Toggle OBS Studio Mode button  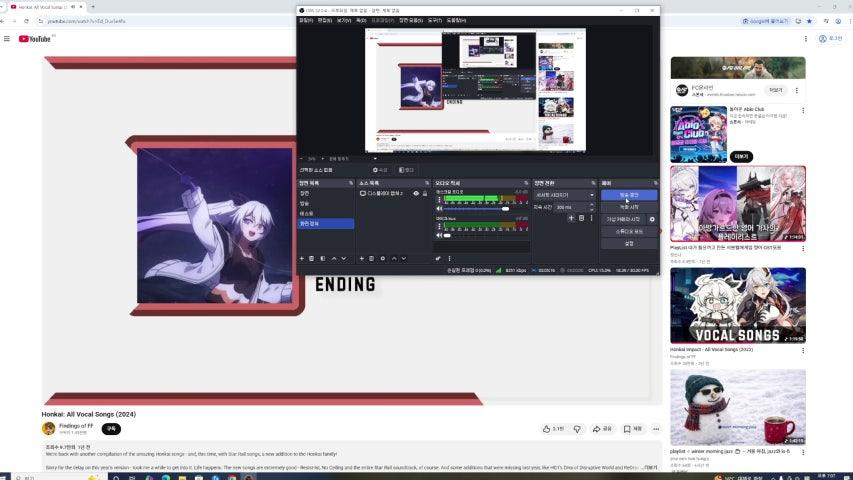[629, 231]
